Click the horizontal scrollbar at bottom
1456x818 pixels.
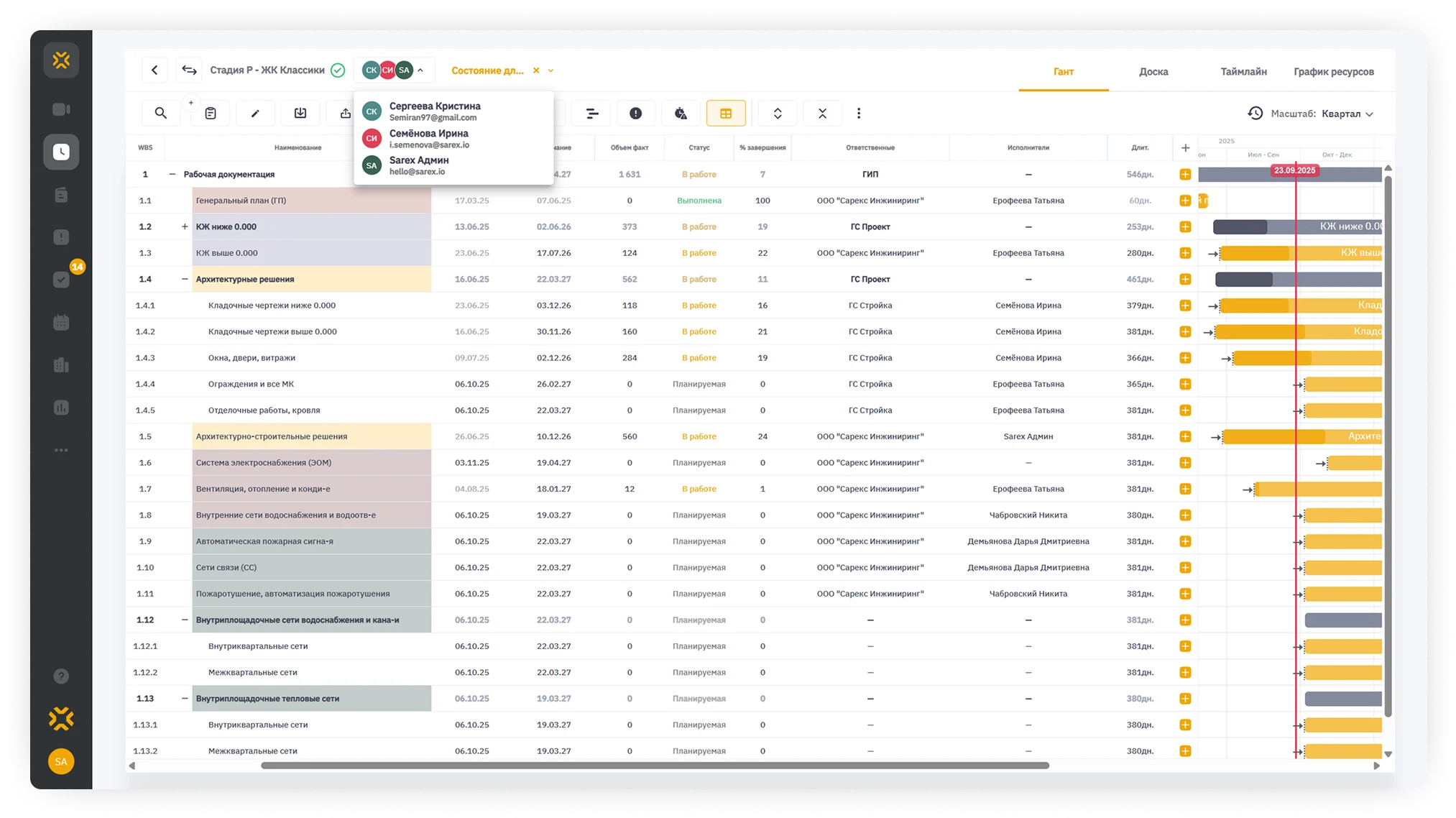(x=654, y=766)
